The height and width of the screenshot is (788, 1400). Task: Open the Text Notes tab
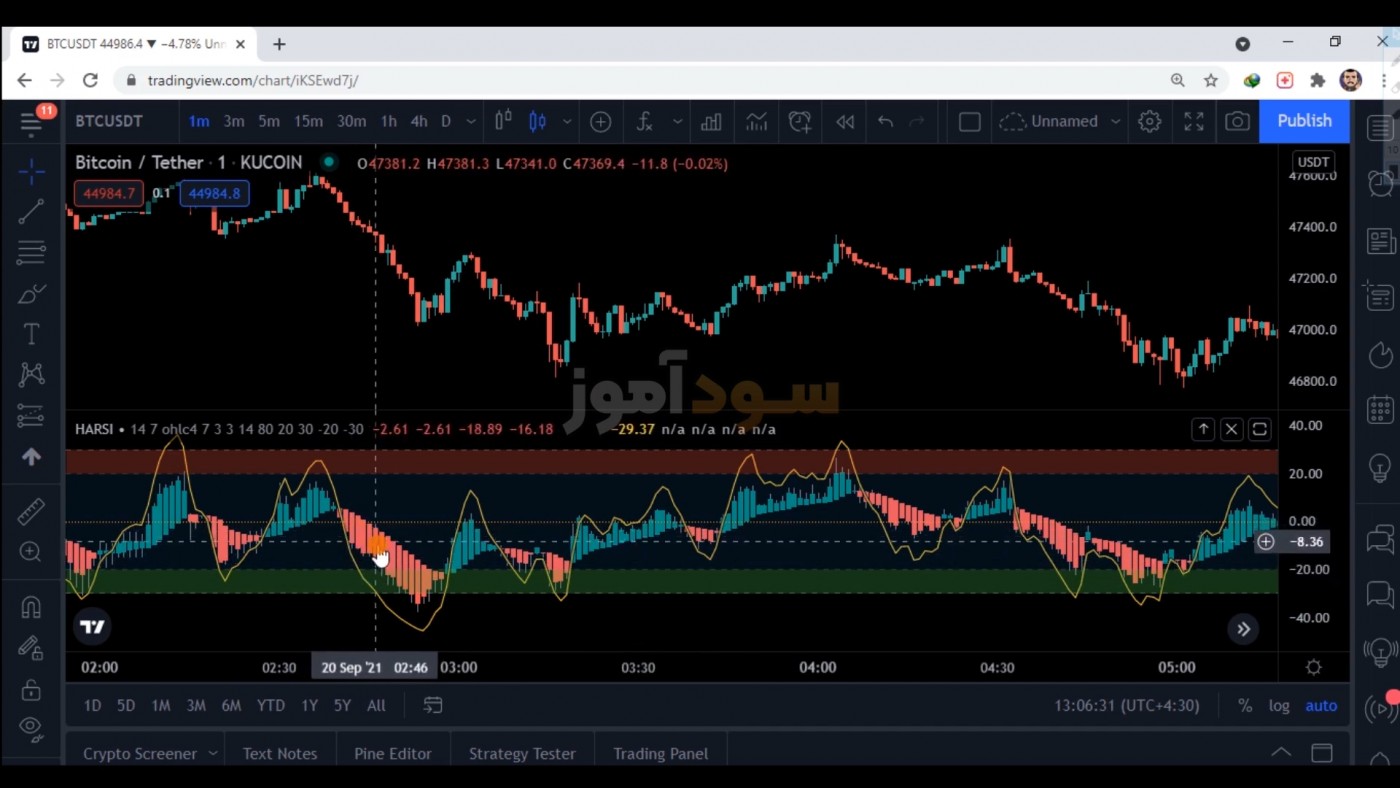click(280, 753)
